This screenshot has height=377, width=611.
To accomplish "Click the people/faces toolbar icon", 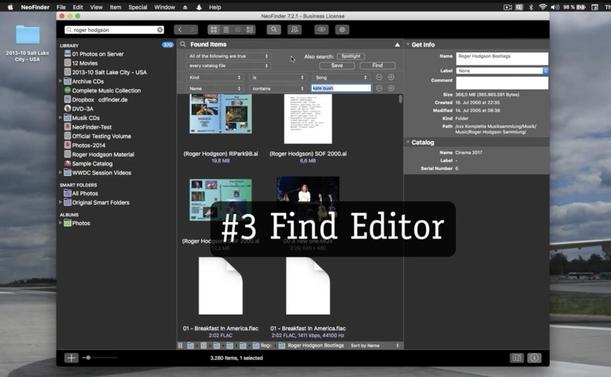I will point(294,30).
